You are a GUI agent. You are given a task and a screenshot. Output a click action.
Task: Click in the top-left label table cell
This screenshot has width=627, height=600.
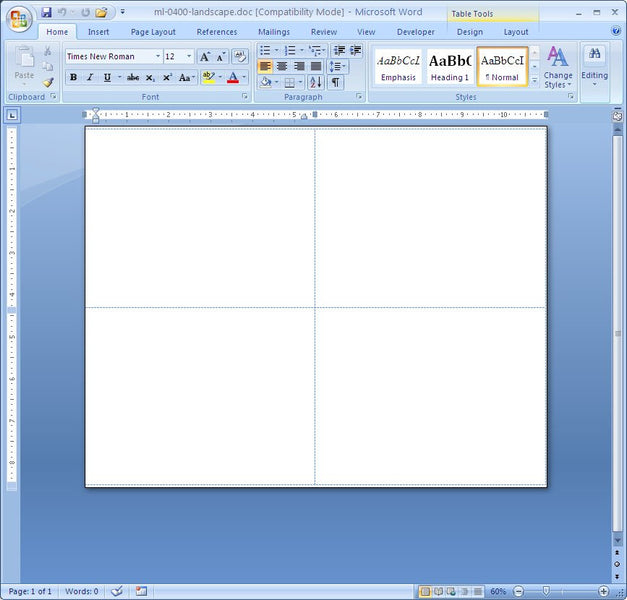pos(200,216)
